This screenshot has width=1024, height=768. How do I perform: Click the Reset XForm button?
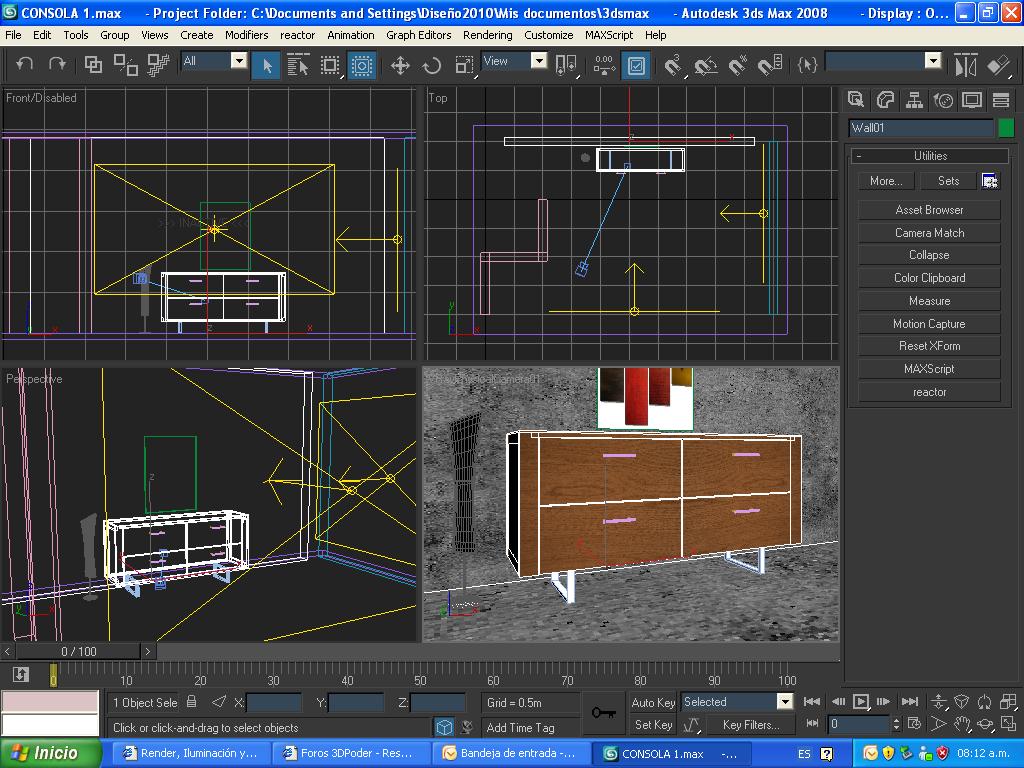click(x=929, y=346)
